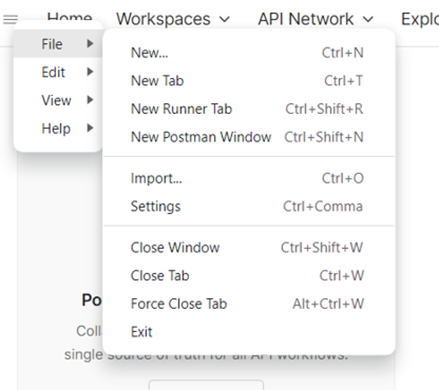Open a New Postman Window

[249, 137]
